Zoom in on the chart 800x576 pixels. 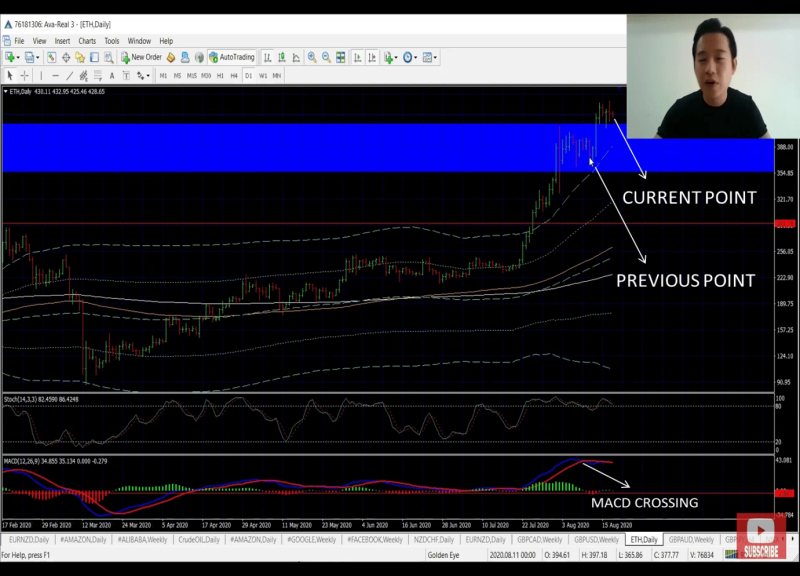click(311, 57)
